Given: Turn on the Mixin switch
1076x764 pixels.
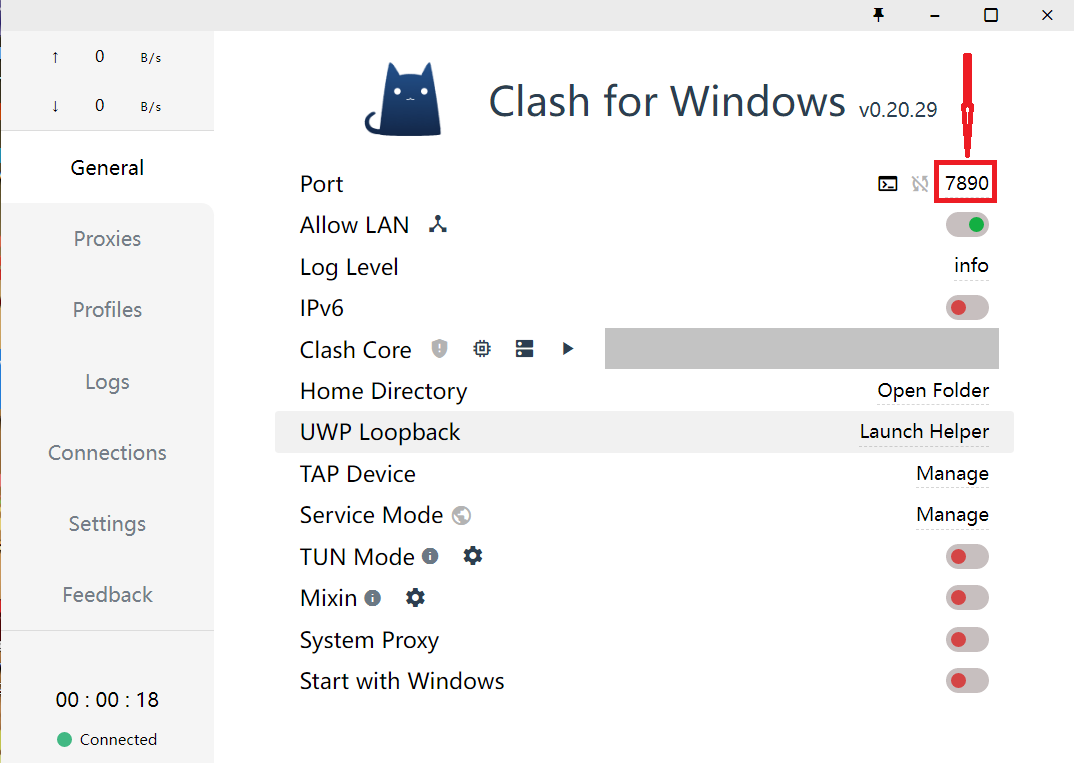Looking at the screenshot, I should click(x=967, y=598).
